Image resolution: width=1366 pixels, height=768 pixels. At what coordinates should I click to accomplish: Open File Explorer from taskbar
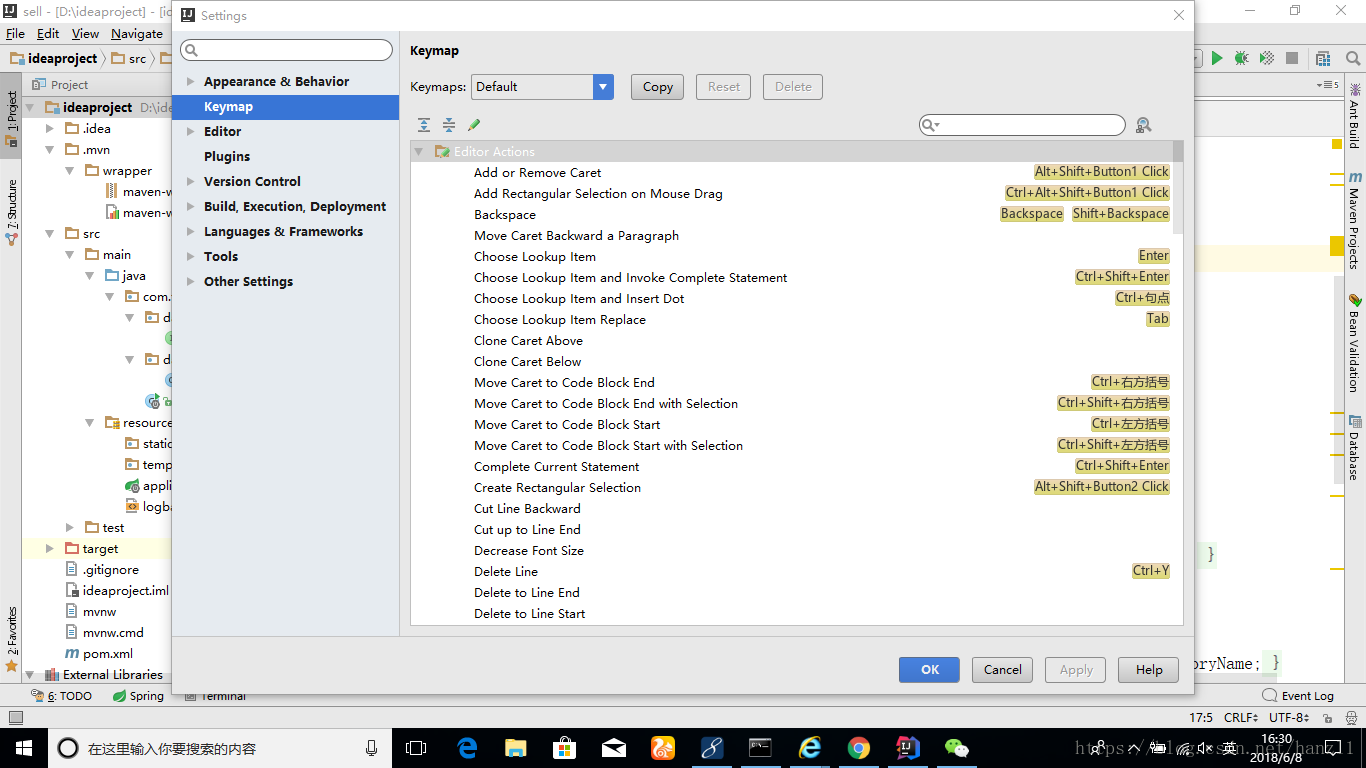[x=516, y=747]
